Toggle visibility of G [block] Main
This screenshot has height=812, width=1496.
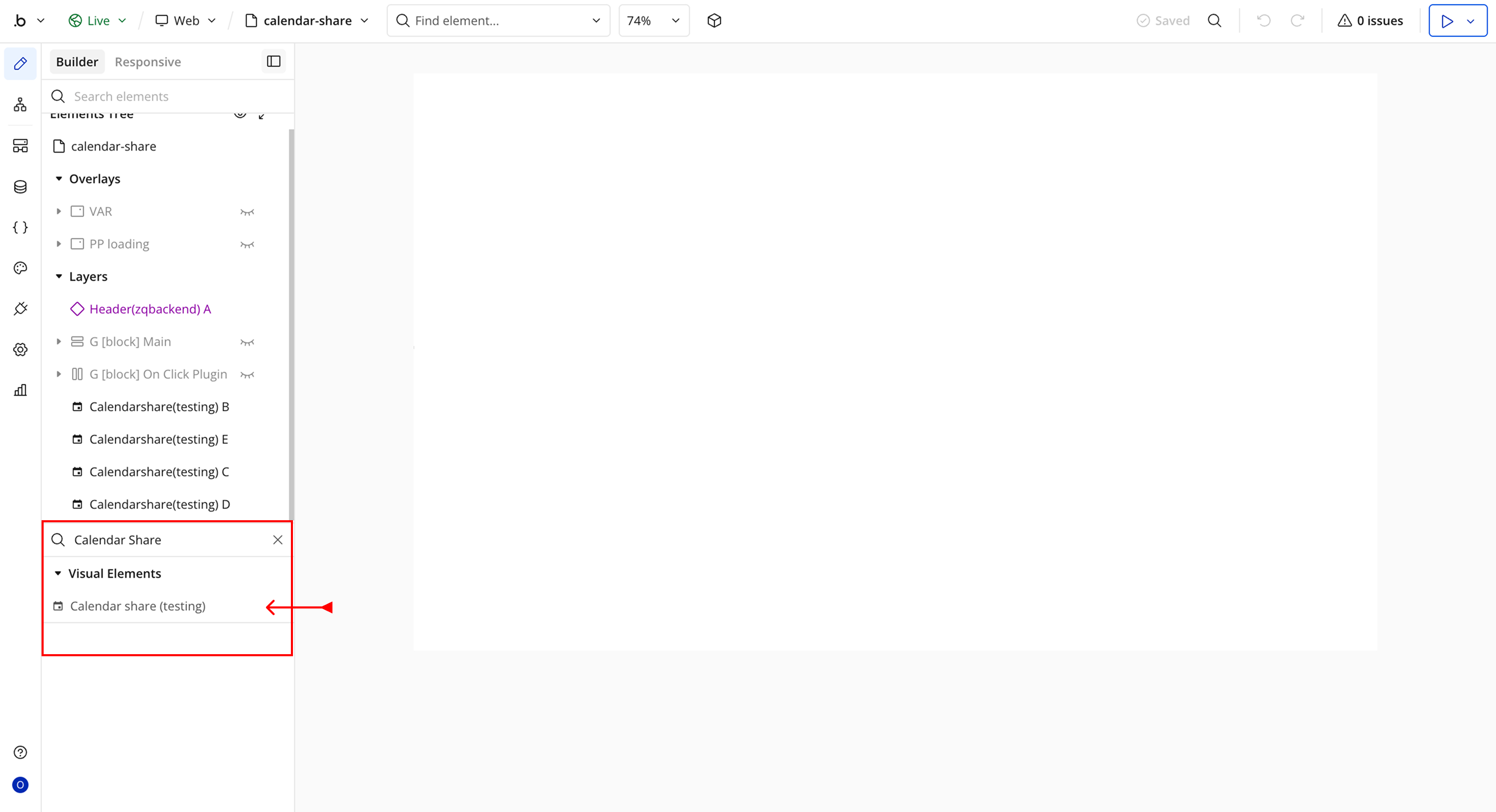(247, 342)
